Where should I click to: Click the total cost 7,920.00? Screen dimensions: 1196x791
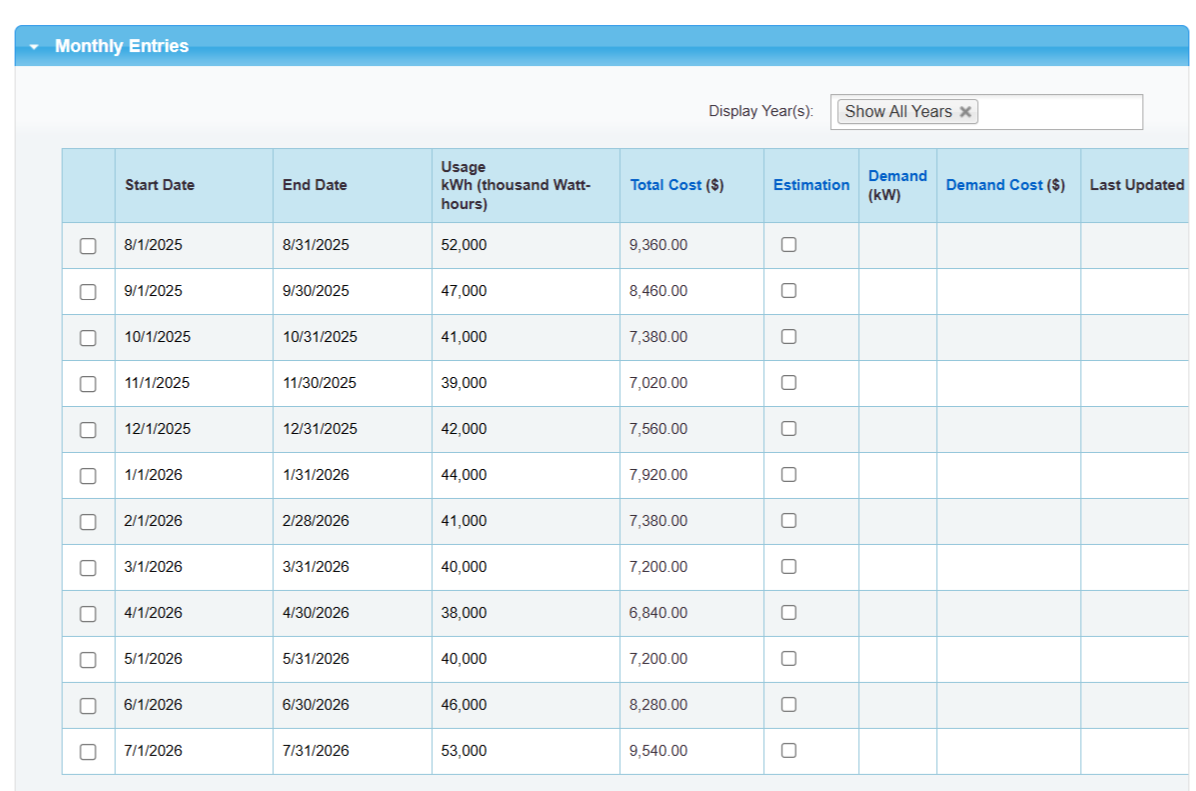tap(658, 474)
